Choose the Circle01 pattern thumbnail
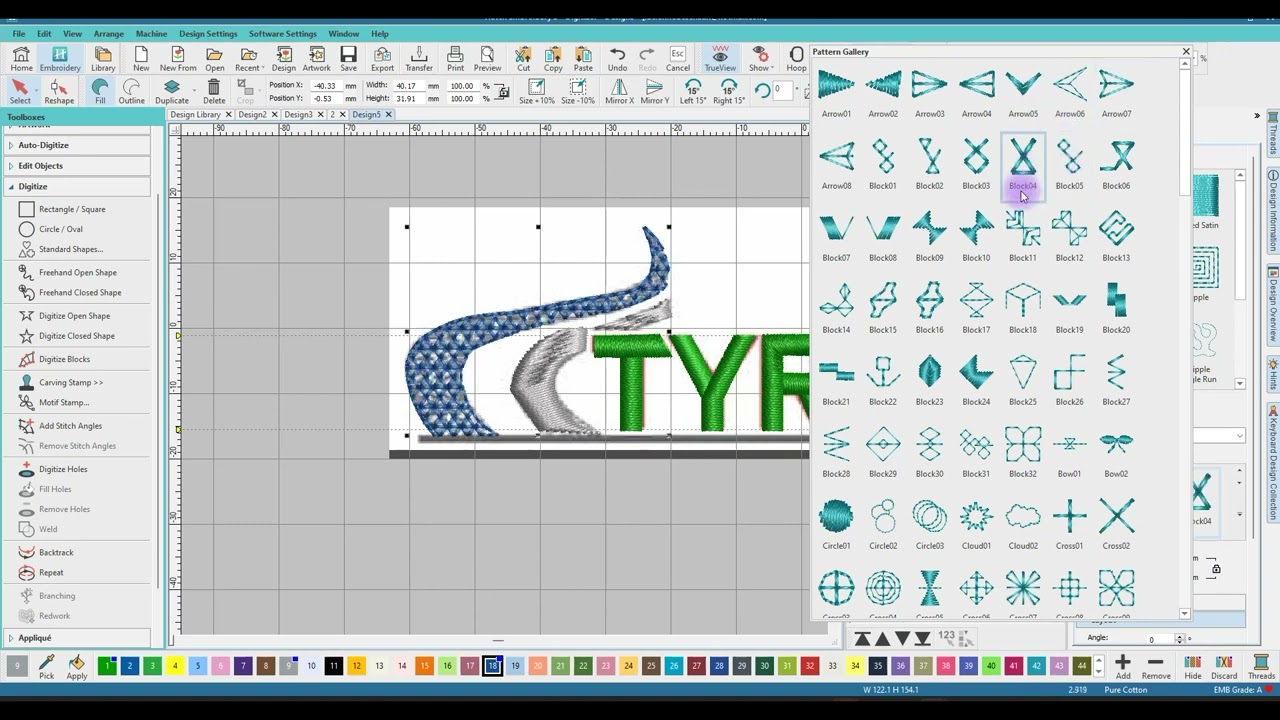Viewport: 1280px width, 720px height. pyautogui.click(x=836, y=525)
